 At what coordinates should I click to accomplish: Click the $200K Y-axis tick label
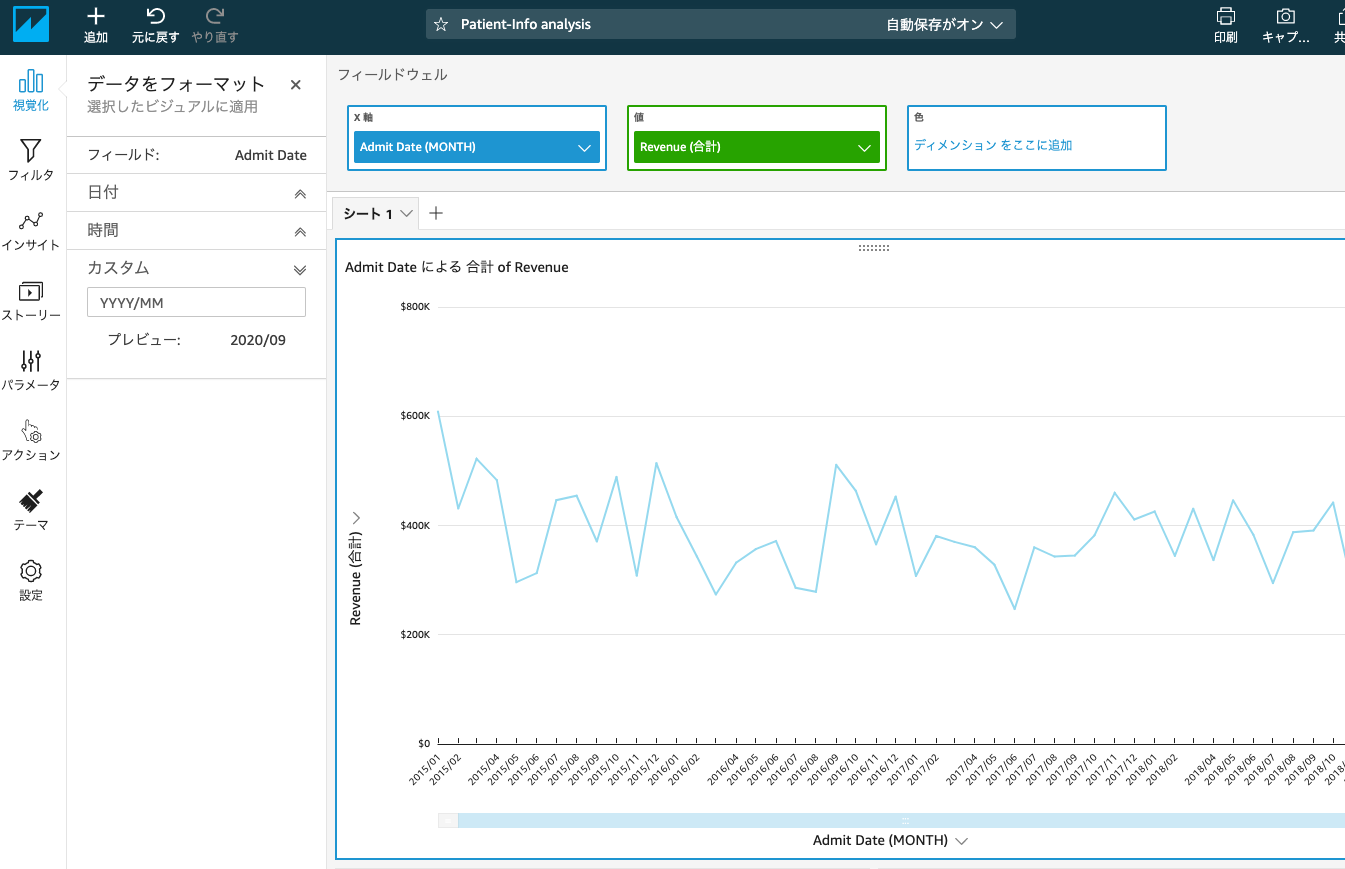pyautogui.click(x=417, y=635)
